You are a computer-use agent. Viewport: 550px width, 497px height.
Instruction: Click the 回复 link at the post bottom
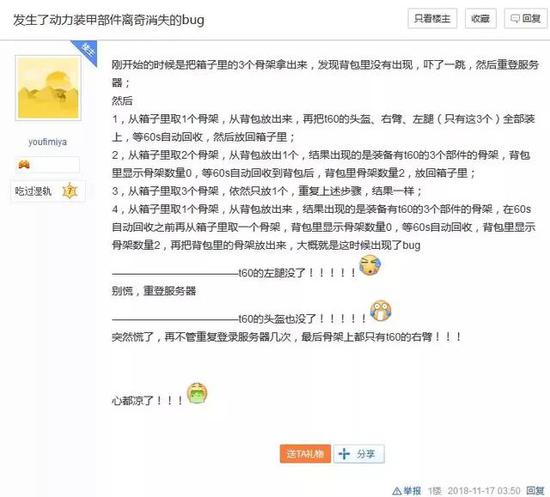[x=535, y=491]
